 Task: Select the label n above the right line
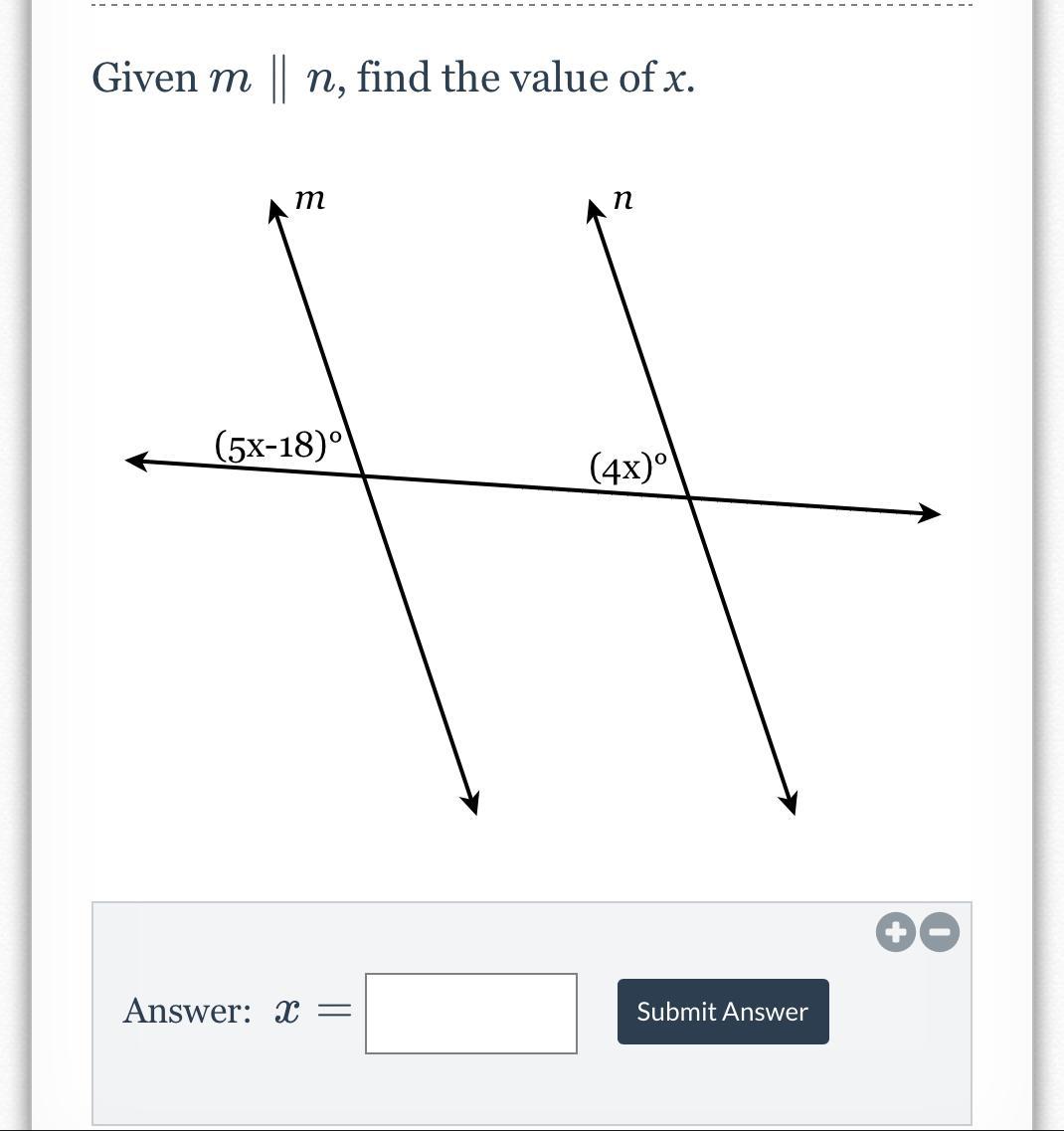click(x=622, y=199)
